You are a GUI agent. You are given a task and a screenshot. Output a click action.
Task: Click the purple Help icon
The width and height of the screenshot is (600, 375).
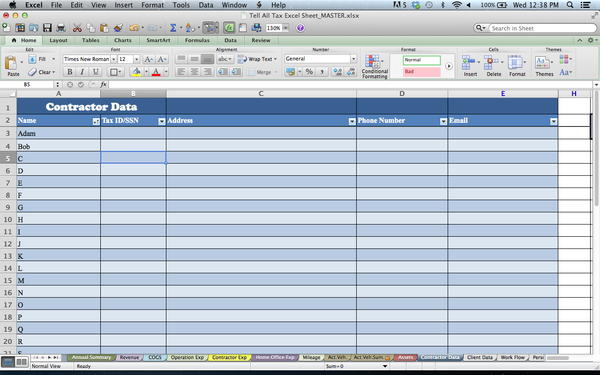(300, 28)
